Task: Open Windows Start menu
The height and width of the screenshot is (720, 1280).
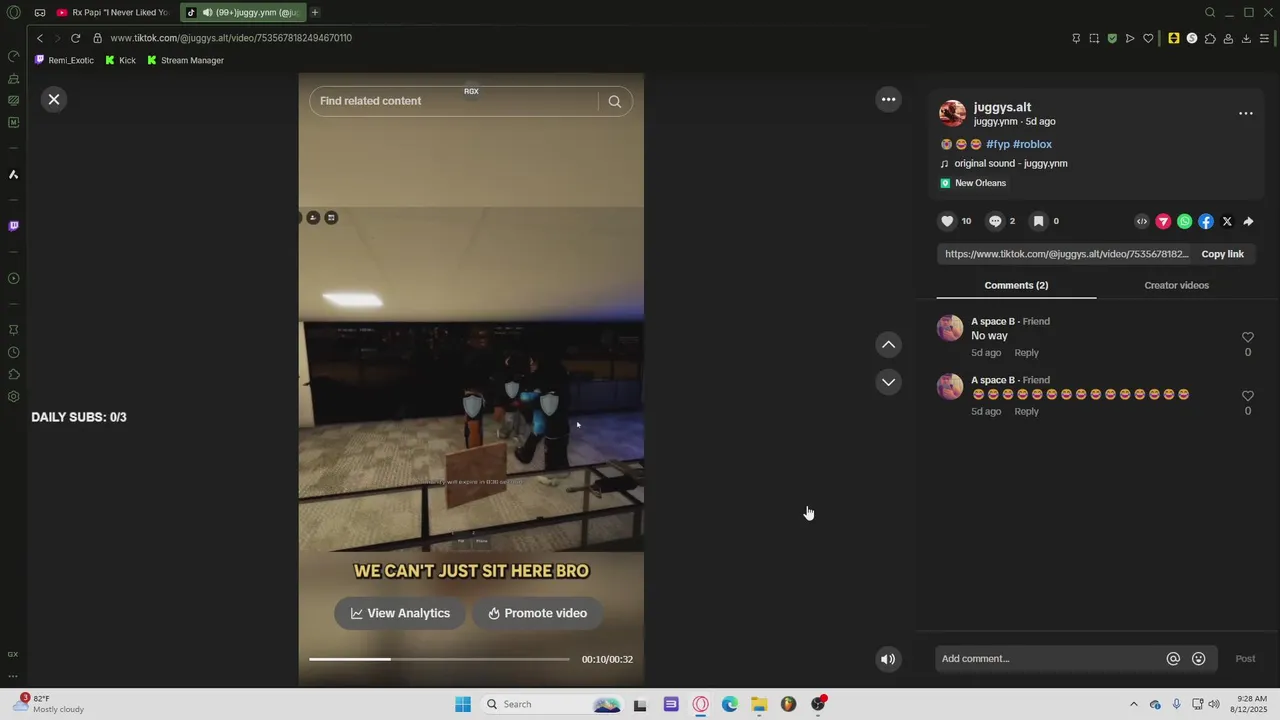Action: click(462, 704)
